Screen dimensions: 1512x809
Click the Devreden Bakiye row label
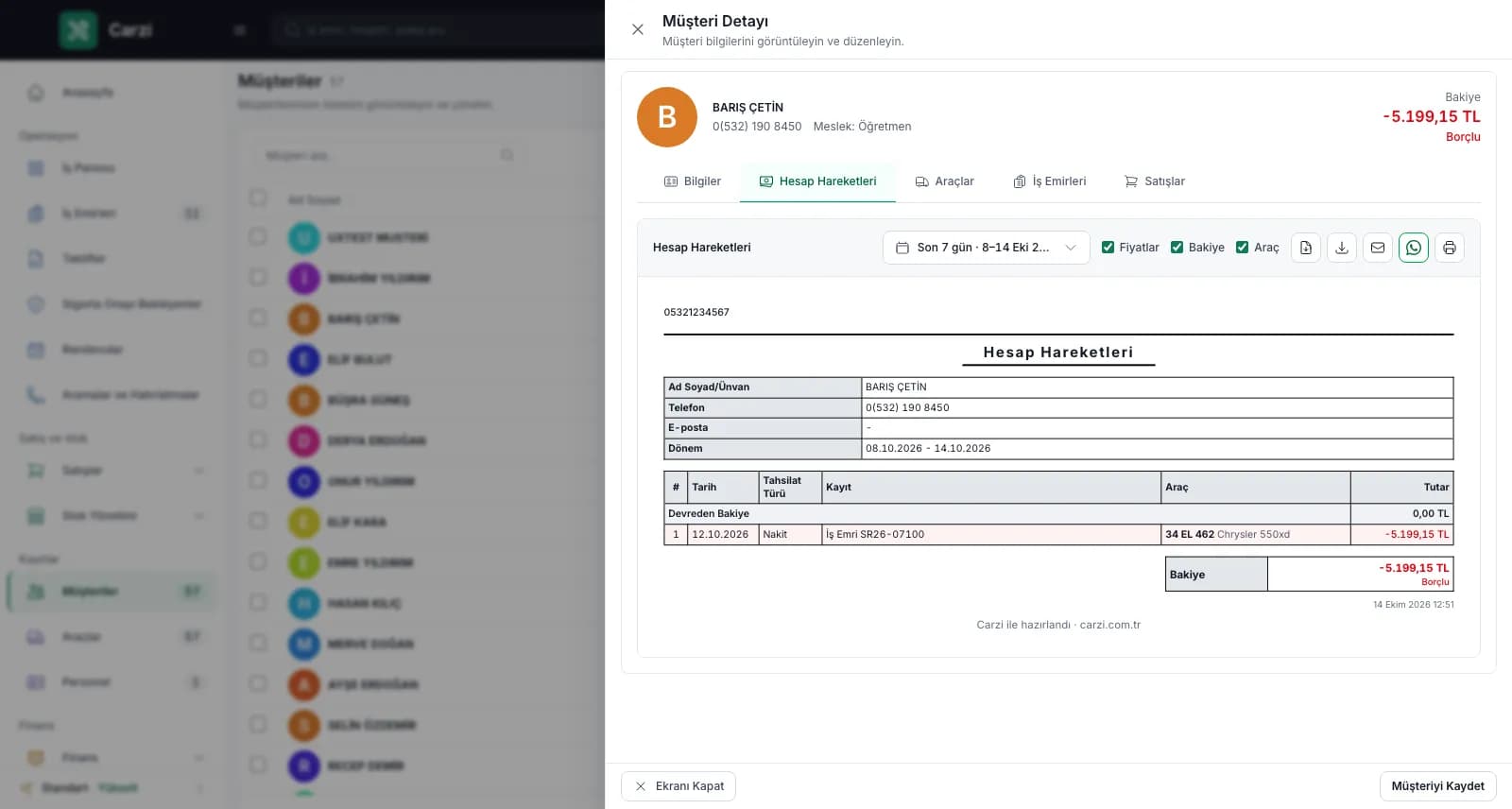(709, 514)
